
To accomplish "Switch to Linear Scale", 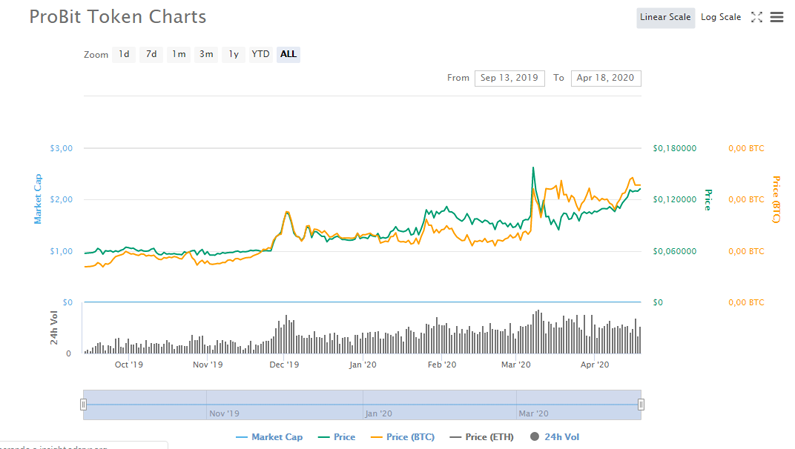I will click(665, 17).
